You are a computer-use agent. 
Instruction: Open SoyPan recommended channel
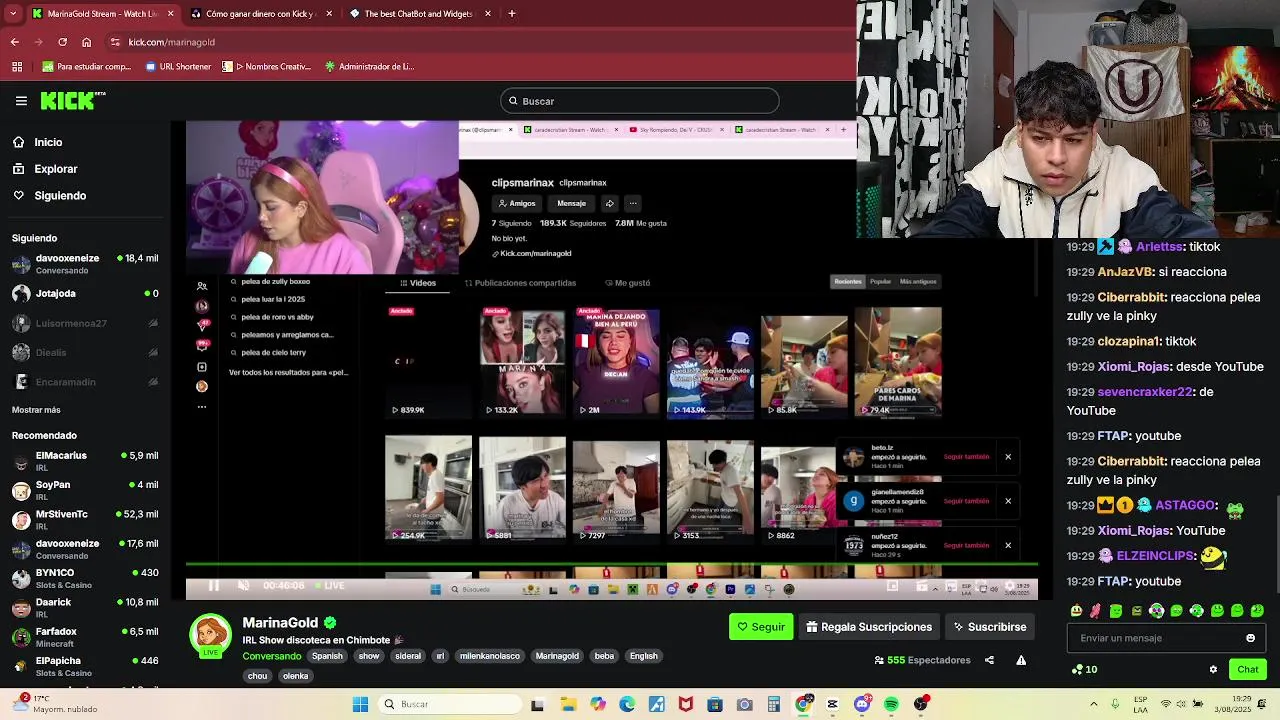click(85, 490)
